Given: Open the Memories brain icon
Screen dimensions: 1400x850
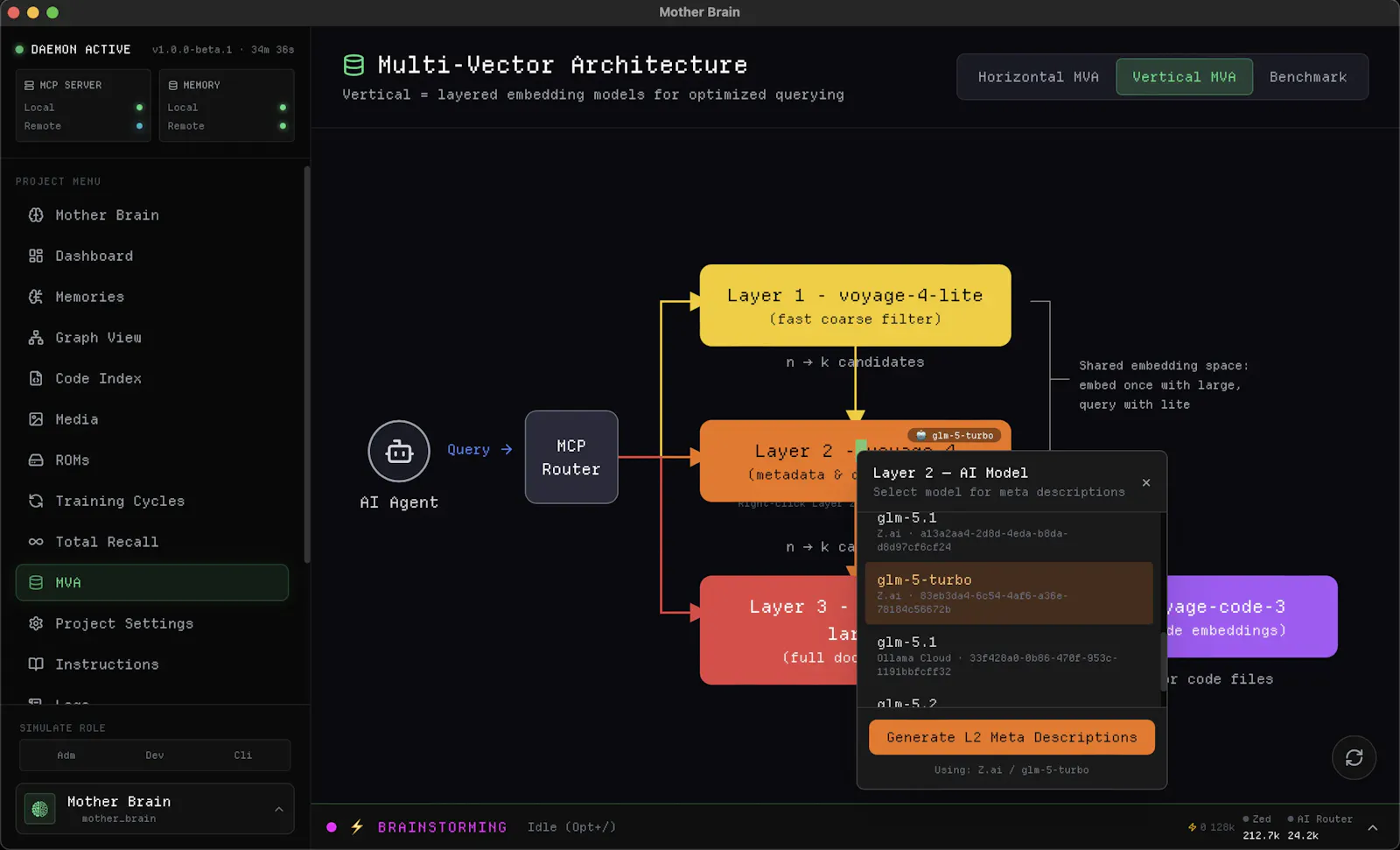Looking at the screenshot, I should tap(36, 297).
